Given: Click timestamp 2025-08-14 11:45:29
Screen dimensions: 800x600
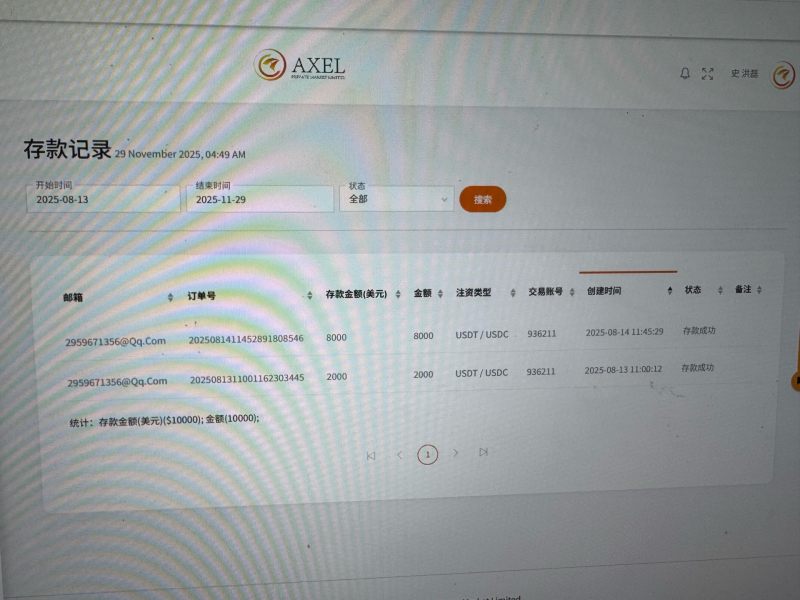Looking at the screenshot, I should click(x=624, y=332).
